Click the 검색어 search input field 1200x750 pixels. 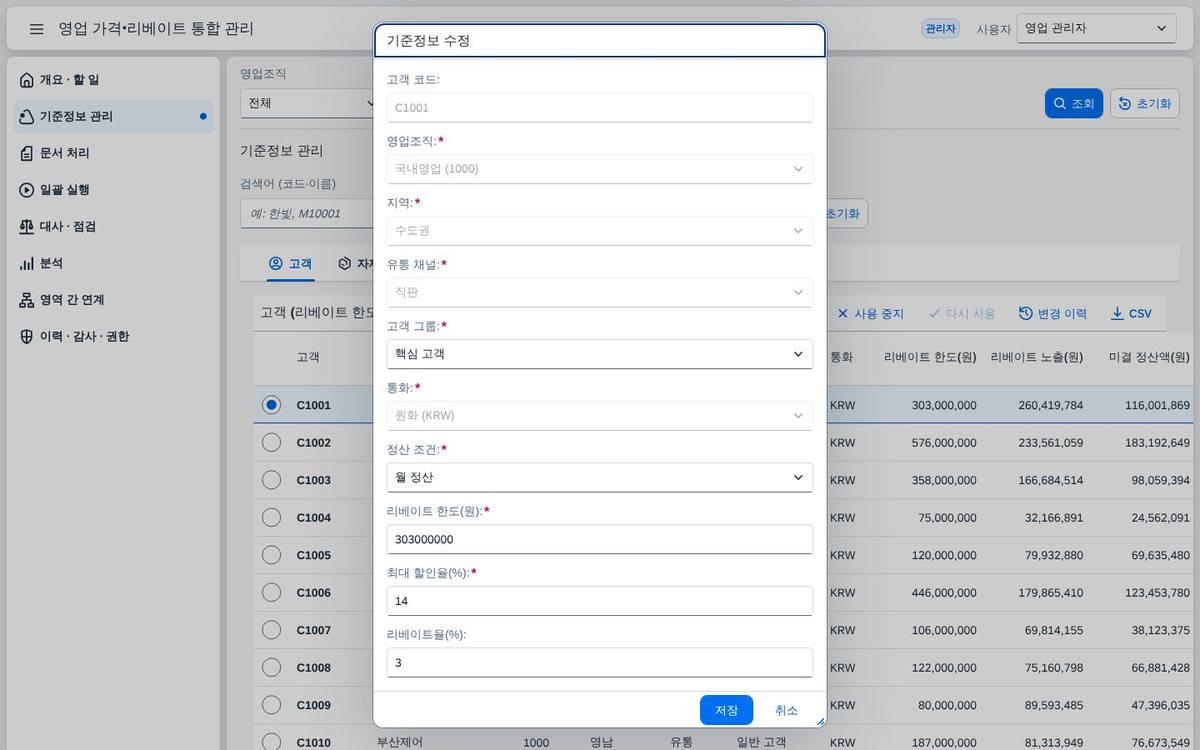pyautogui.click(x=305, y=213)
